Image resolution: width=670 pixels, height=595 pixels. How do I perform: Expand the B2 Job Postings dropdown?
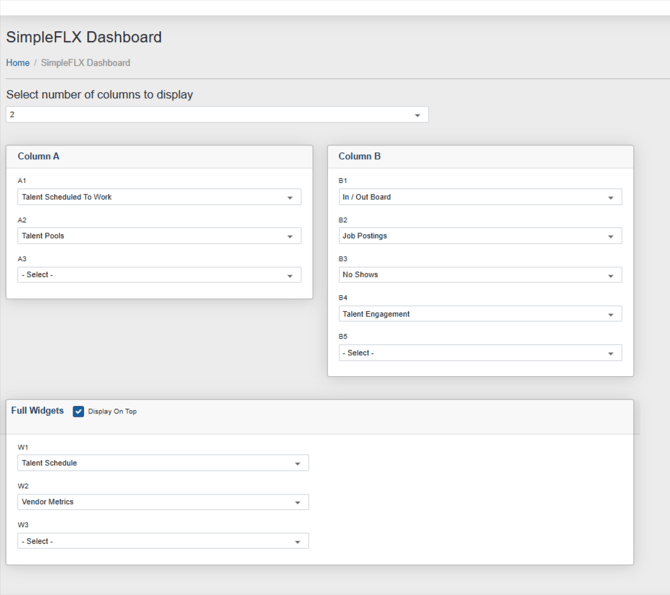(x=480, y=236)
